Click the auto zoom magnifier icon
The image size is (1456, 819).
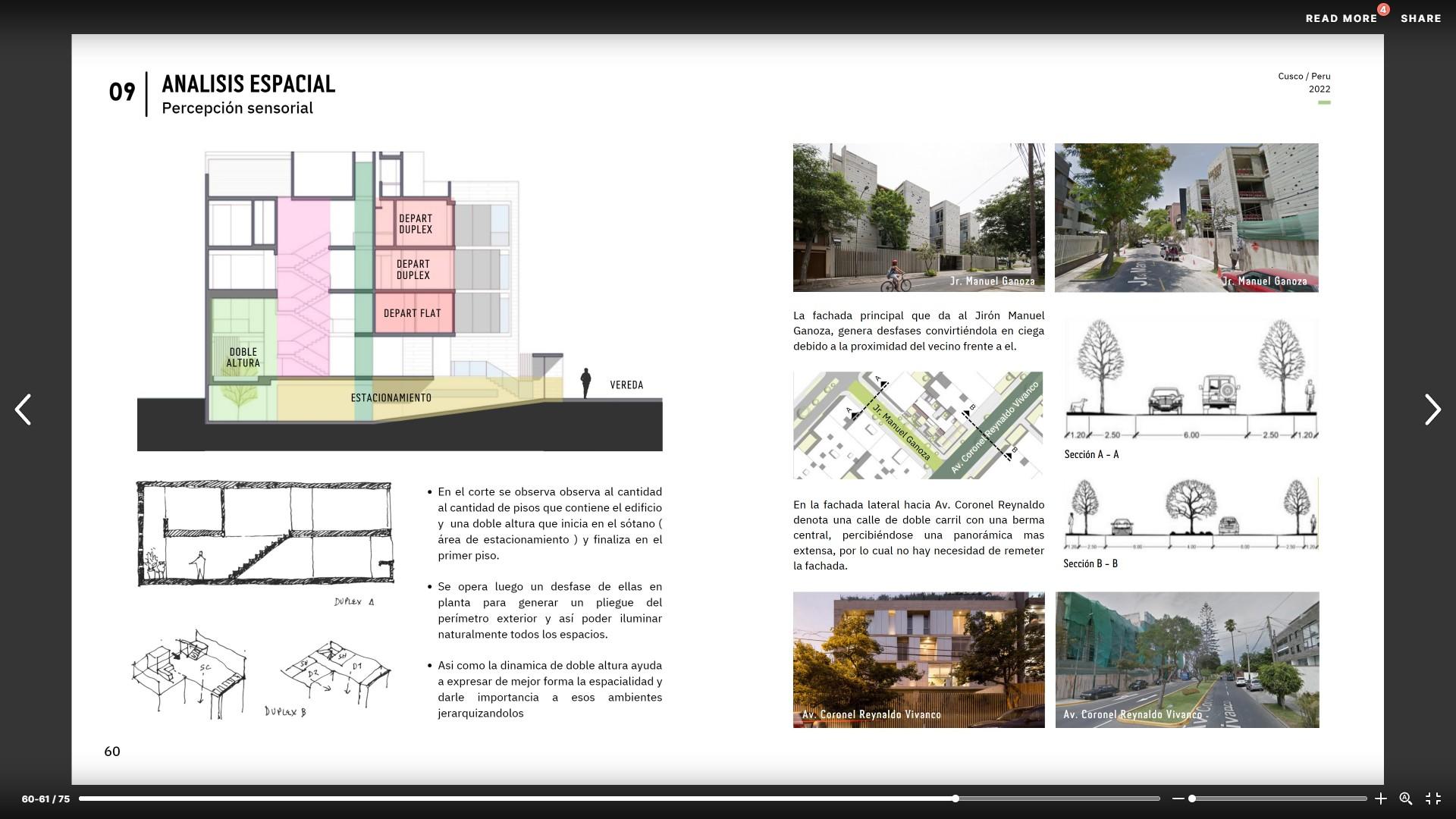pos(1405,799)
